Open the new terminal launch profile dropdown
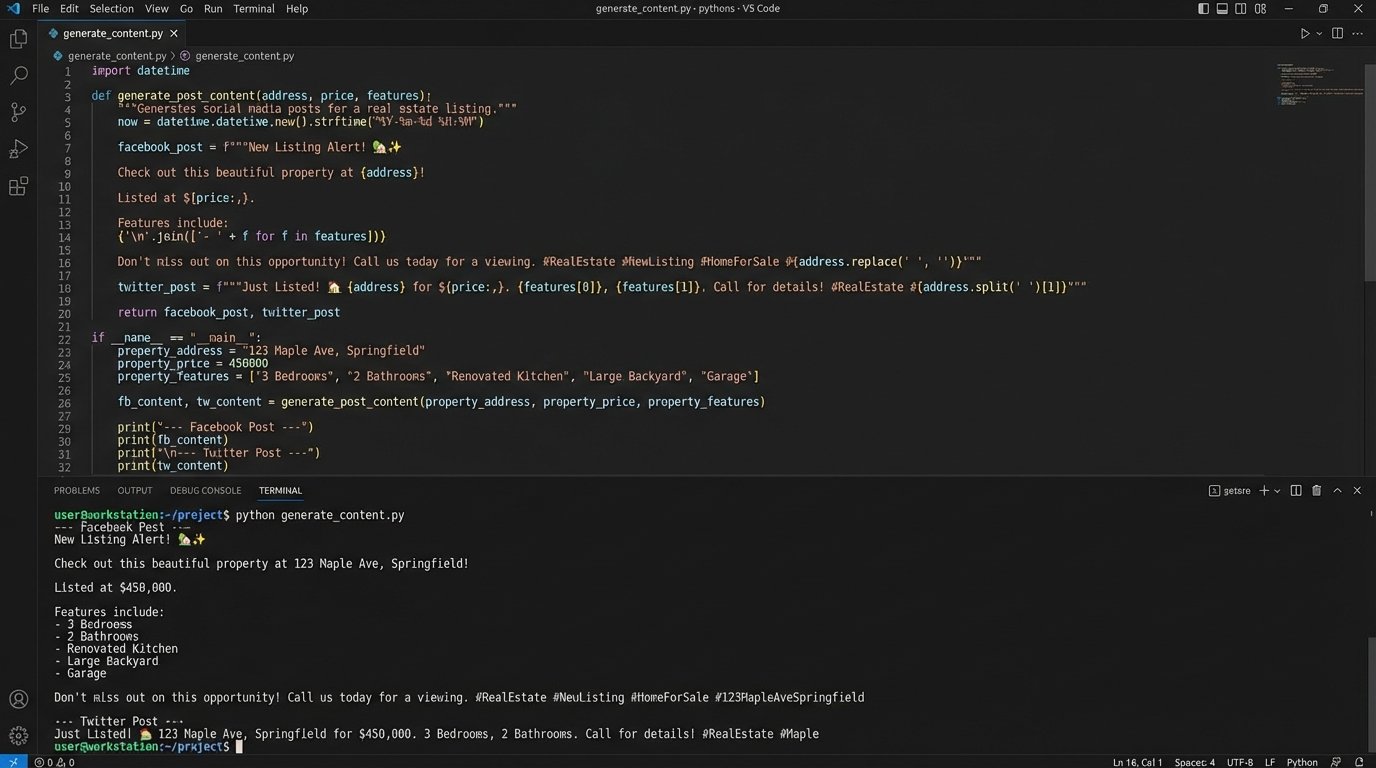This screenshot has height=768, width=1376. pyautogui.click(x=1278, y=491)
